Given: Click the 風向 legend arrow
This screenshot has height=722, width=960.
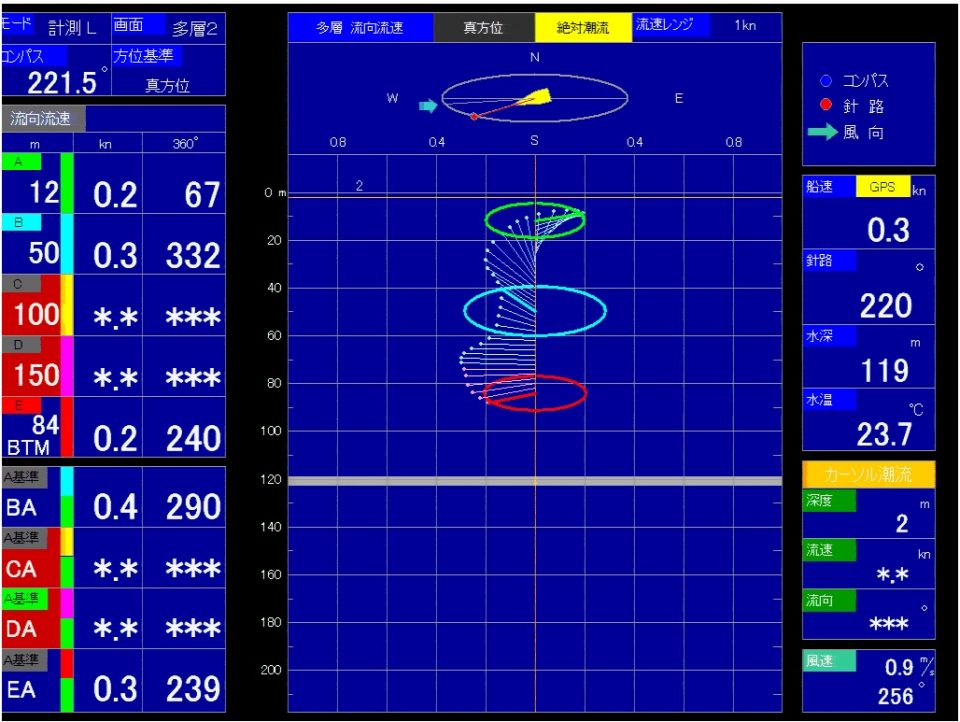Looking at the screenshot, I should (822, 131).
